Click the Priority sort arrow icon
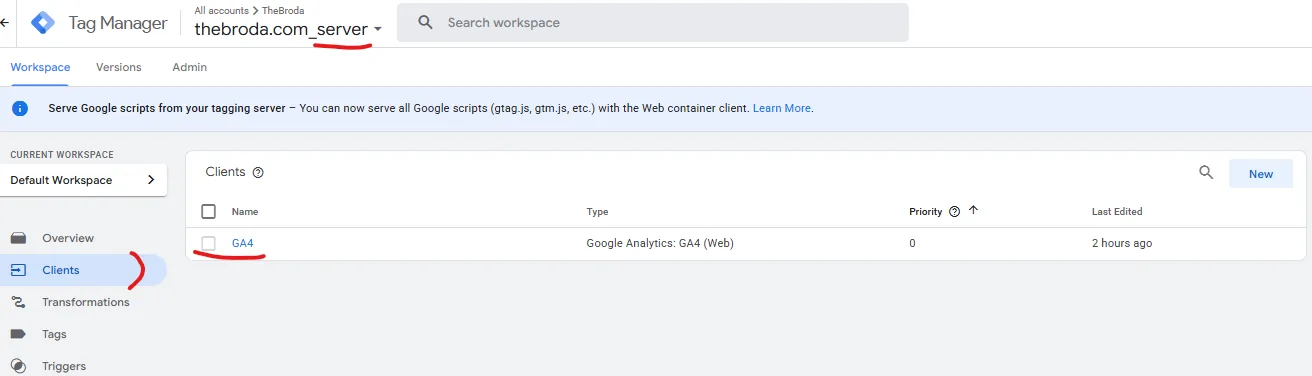Screen dimensions: 1312x376 click(x=973, y=211)
